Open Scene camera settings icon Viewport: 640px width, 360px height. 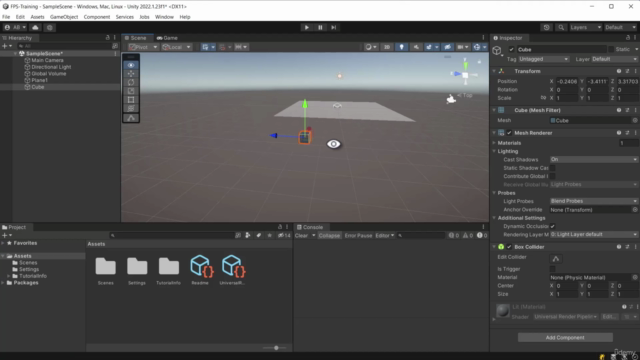462,47
